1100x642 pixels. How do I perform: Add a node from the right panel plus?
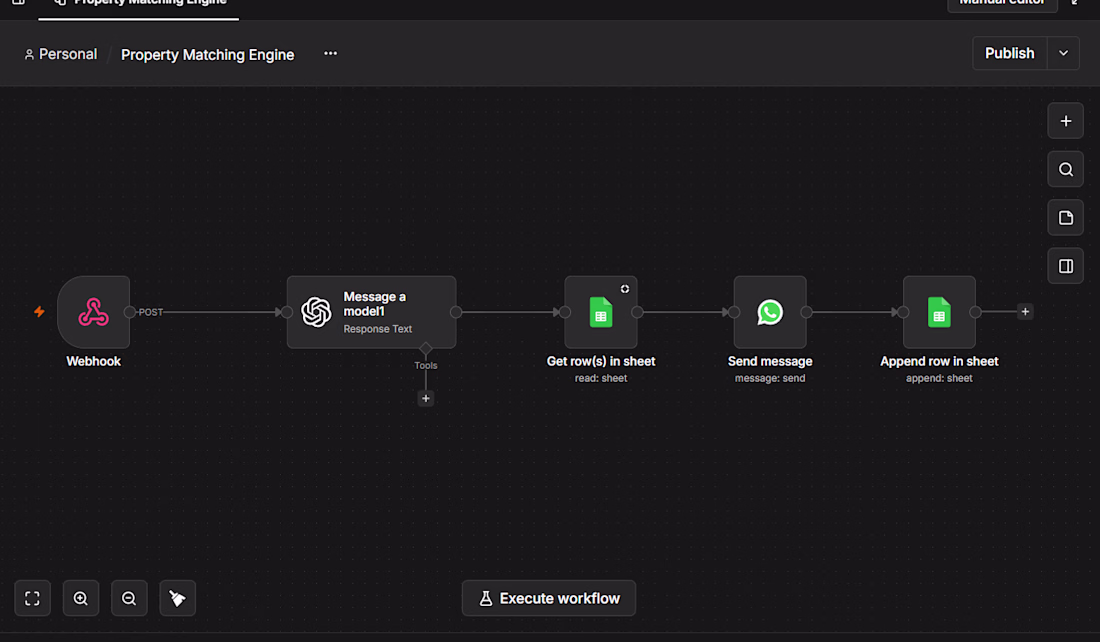(x=1066, y=121)
